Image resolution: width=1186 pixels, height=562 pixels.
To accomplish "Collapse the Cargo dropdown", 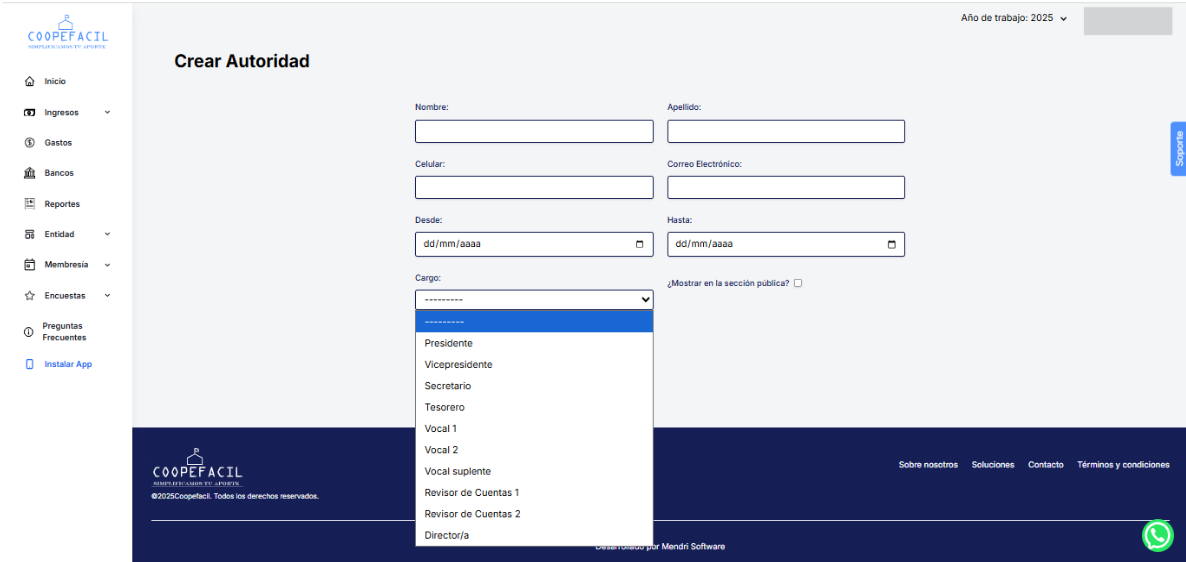I will pos(645,299).
